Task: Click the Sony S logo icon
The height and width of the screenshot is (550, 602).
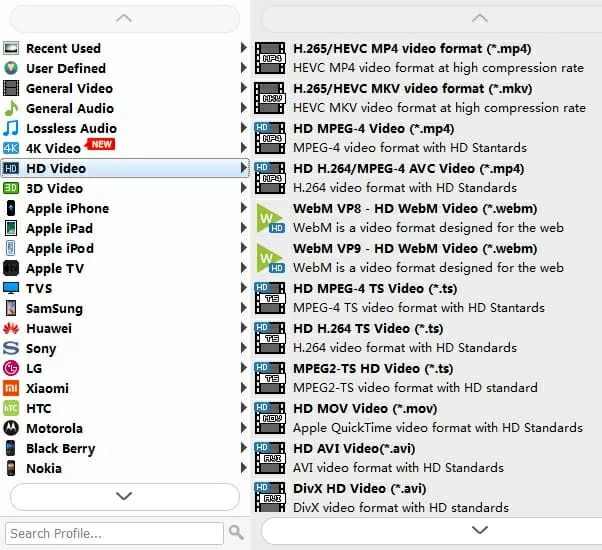Action: pyautogui.click(x=11, y=348)
